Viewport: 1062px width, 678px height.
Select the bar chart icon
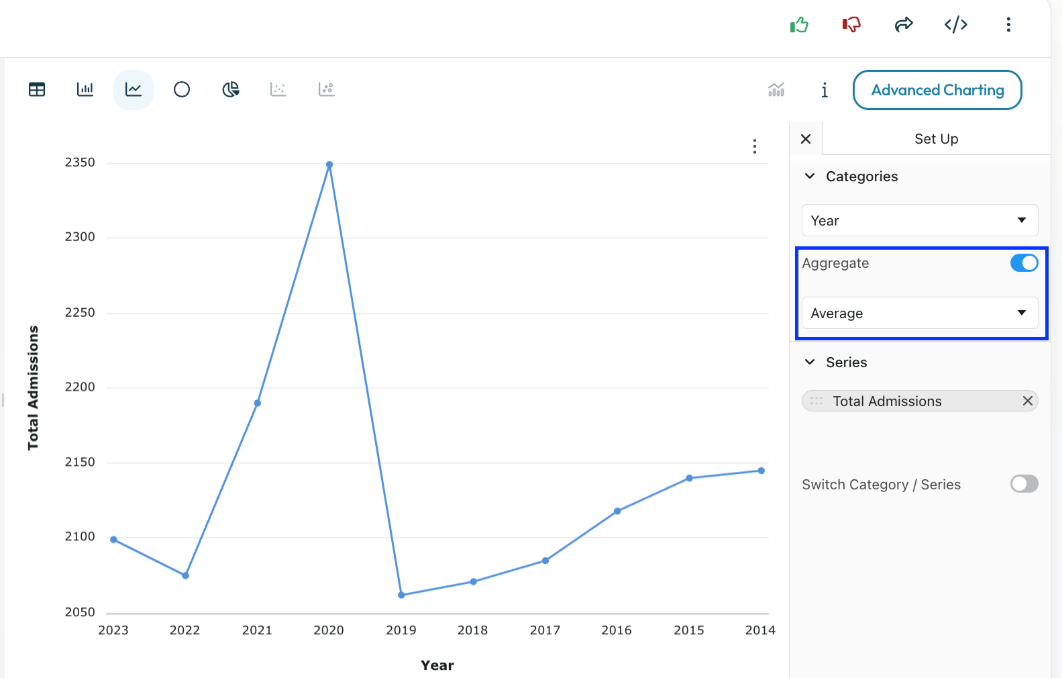[x=85, y=90]
